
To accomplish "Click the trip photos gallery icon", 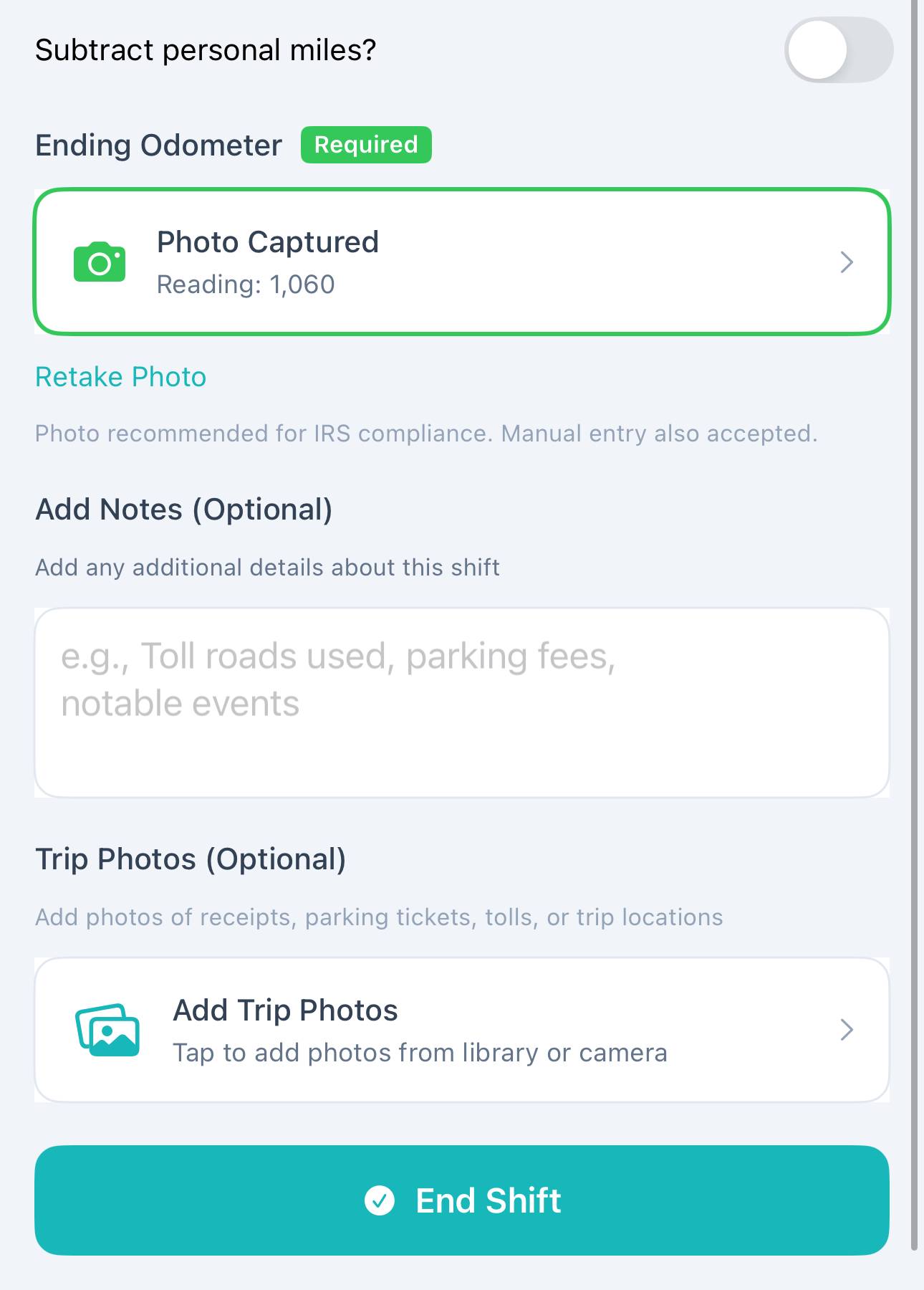I will (107, 1030).
